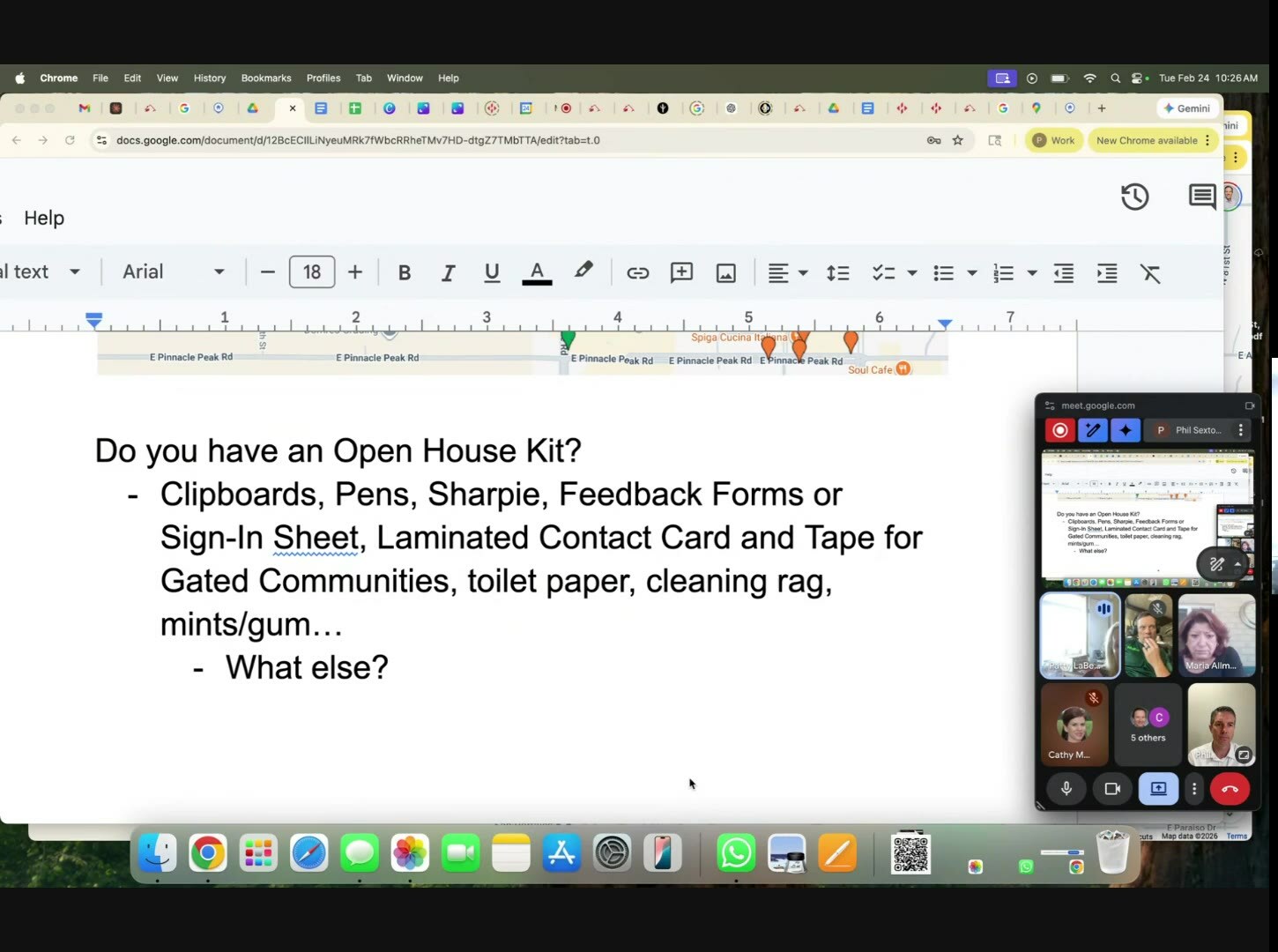Open WhatsApp from the Dock
Image resolution: width=1278 pixels, height=952 pixels.
(736, 853)
